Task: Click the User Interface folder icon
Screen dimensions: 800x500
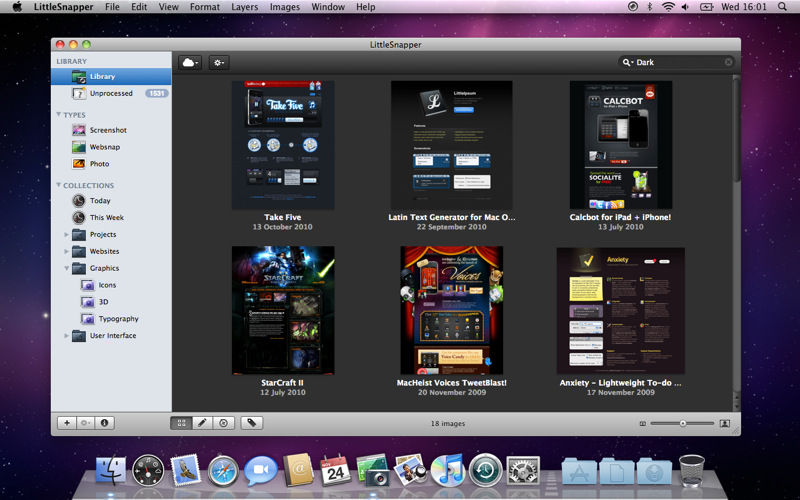Action: [79, 336]
